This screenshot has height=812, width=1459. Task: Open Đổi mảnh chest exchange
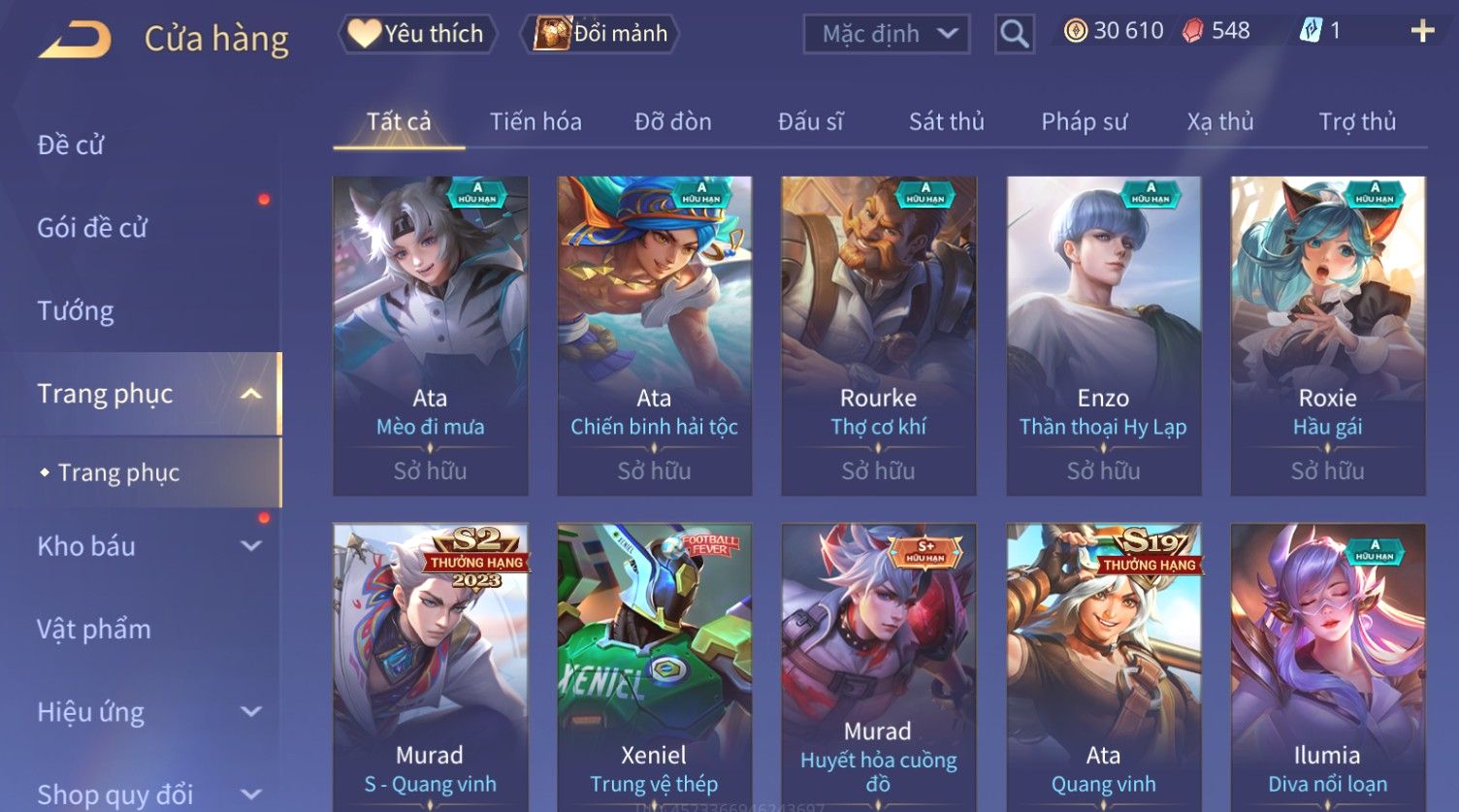[600, 34]
